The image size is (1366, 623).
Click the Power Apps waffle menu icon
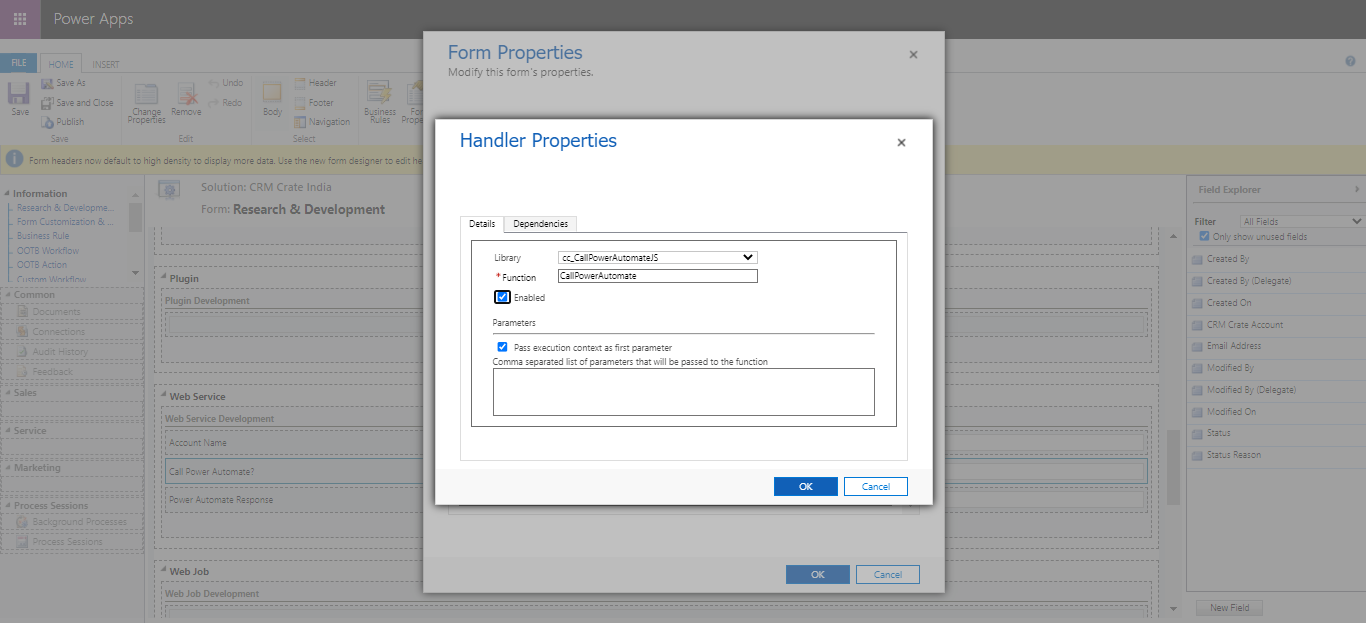pyautogui.click(x=20, y=19)
